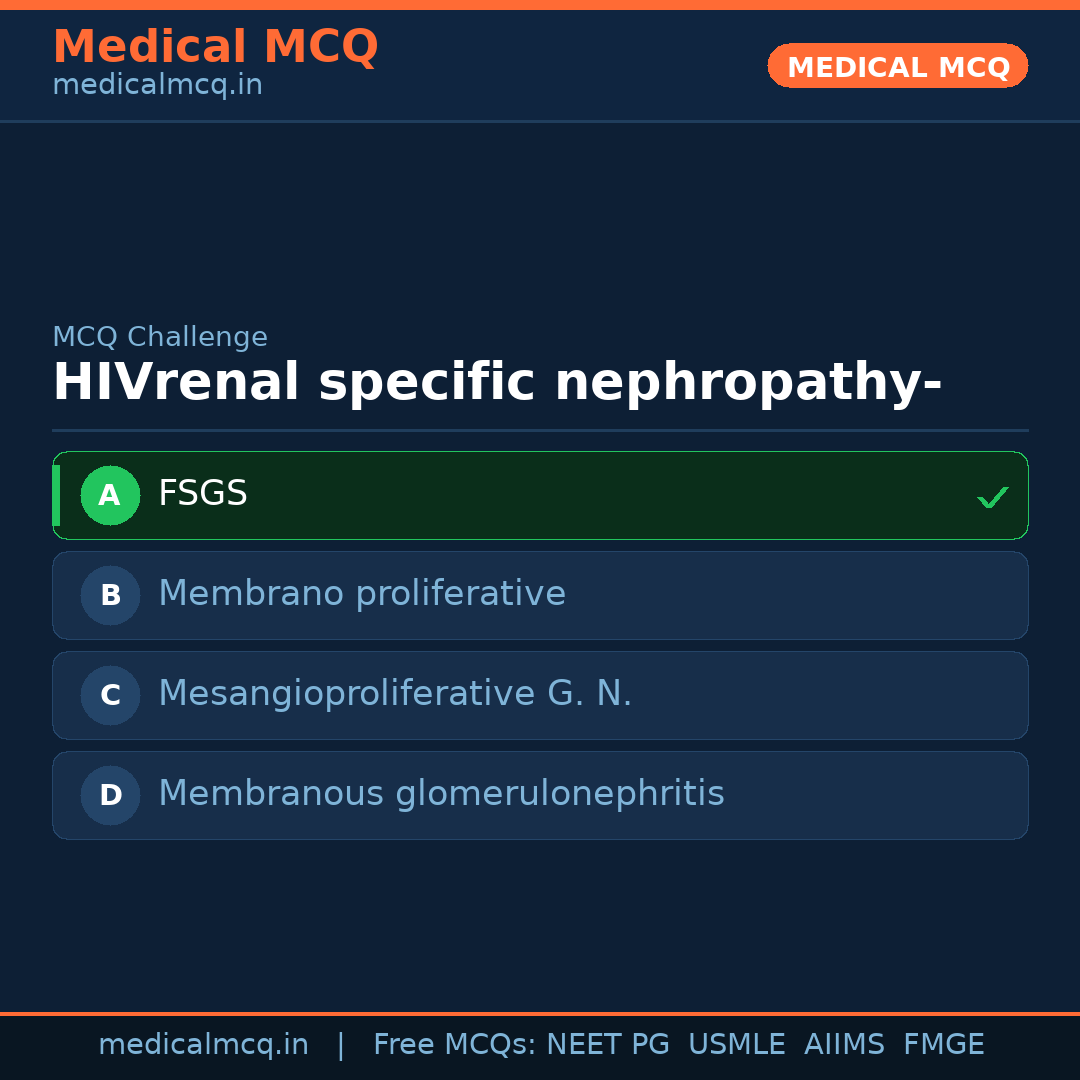The image size is (1080, 1080).
Task: Click the MCQ Challenge label
Action: 160,338
